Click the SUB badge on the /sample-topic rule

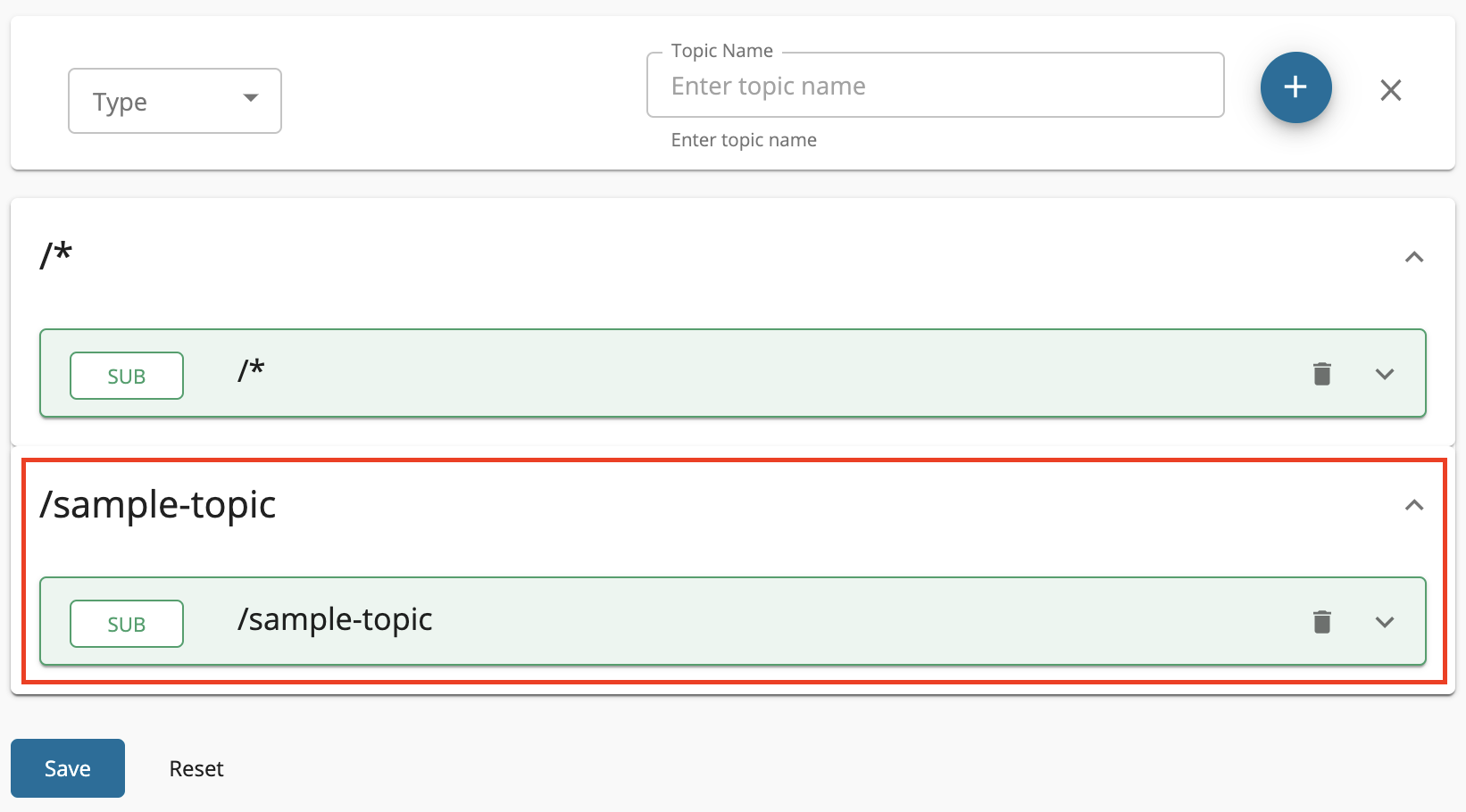[126, 624]
